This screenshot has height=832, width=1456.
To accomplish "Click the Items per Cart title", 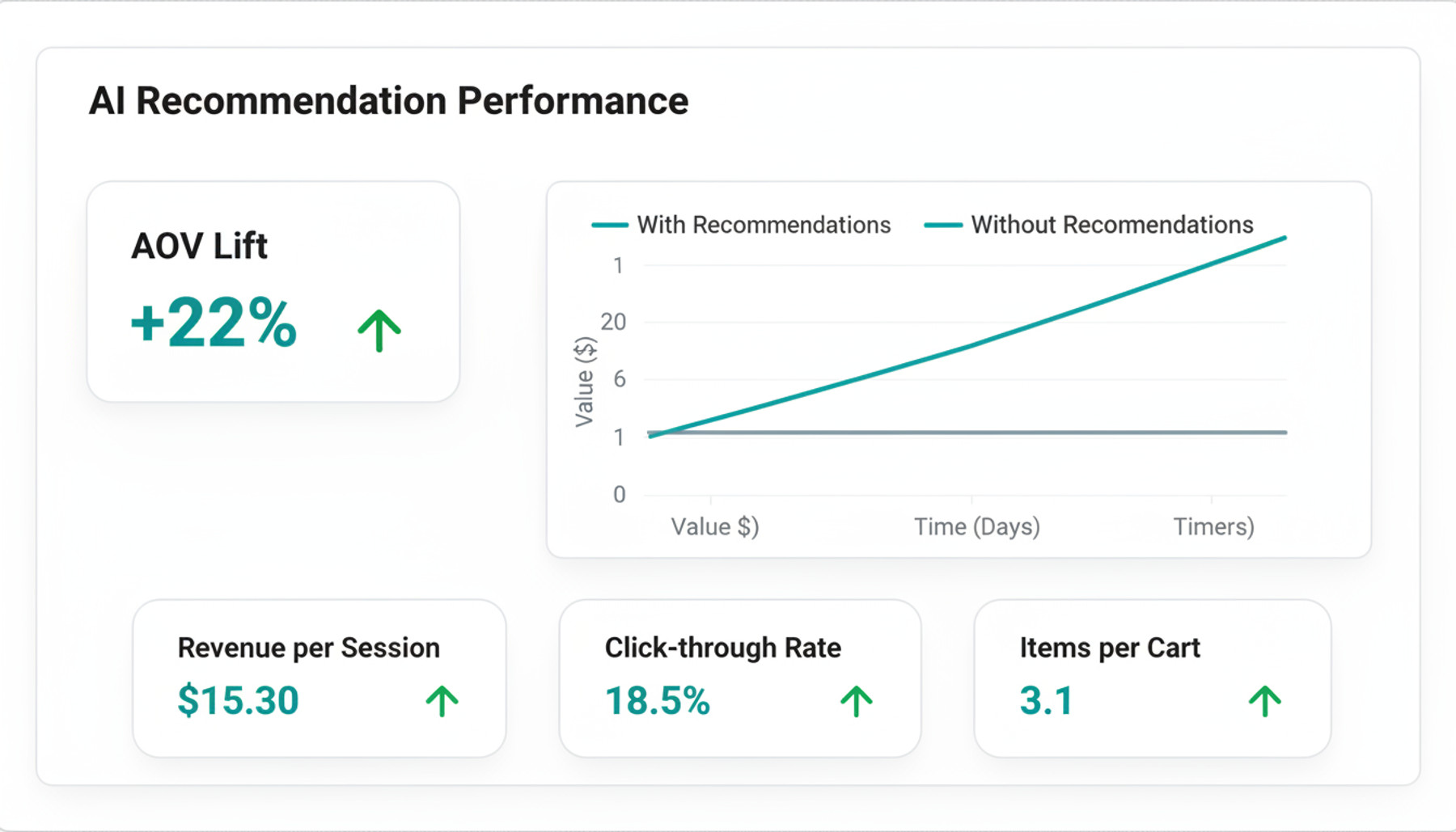I will pyautogui.click(x=1110, y=648).
